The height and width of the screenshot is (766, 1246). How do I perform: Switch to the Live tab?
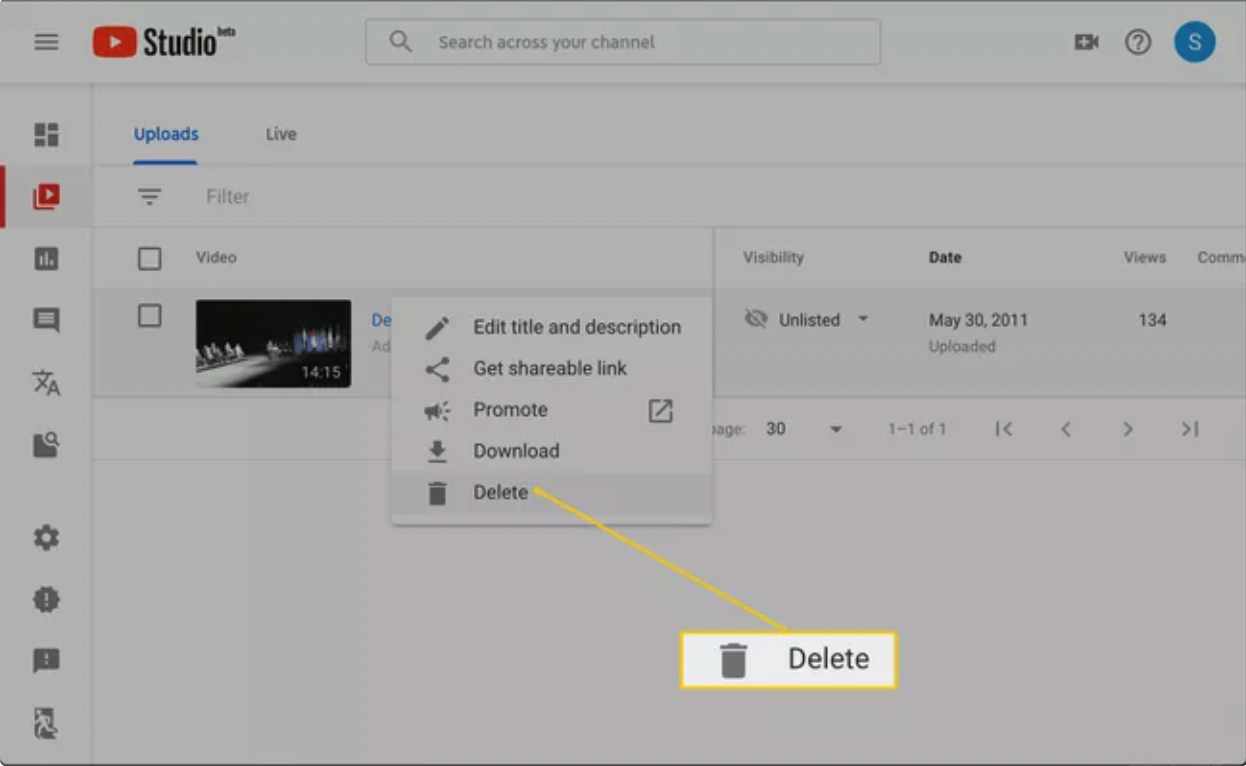point(280,134)
